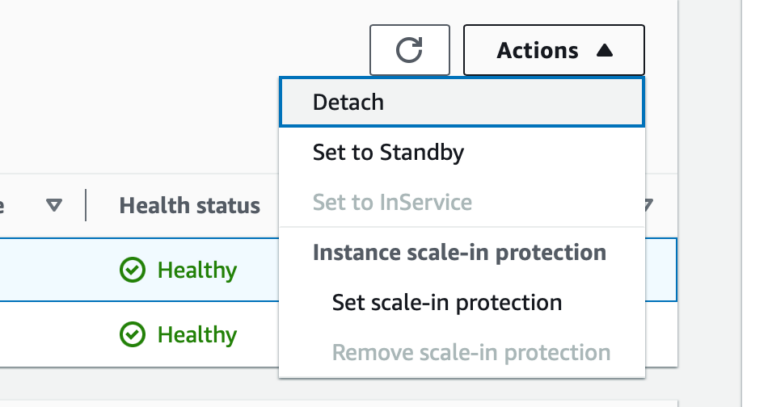Click the column divider before Health status
This screenshot has height=407, width=768.
click(86, 205)
